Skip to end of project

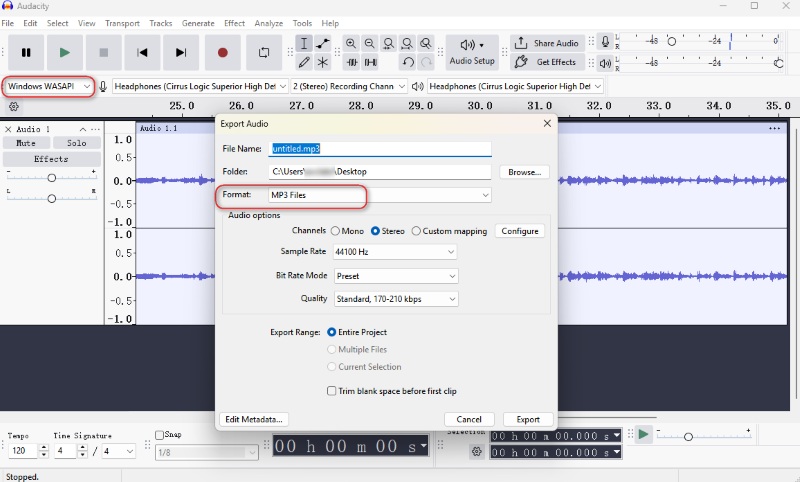(181, 53)
